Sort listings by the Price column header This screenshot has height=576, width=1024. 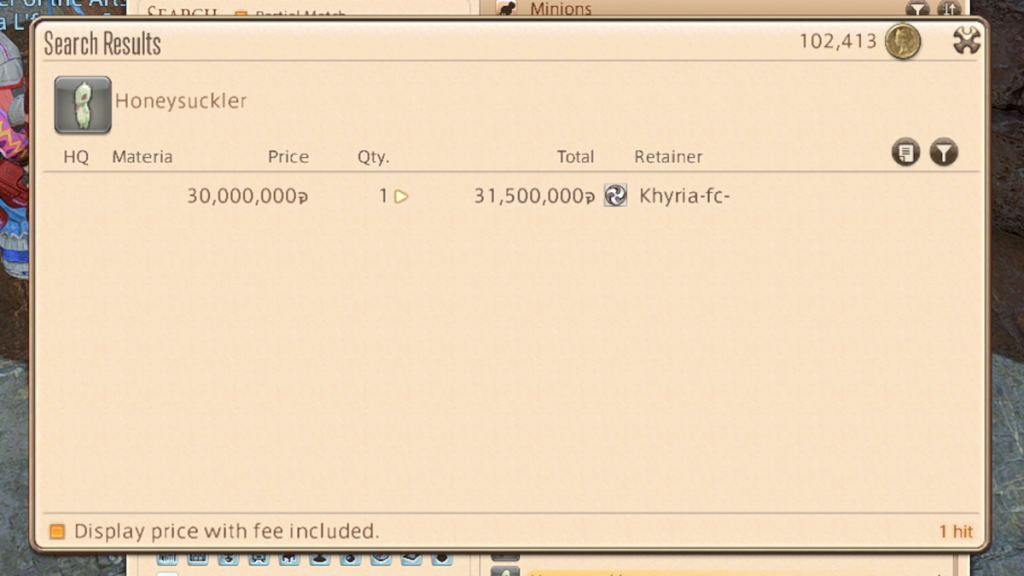(288, 157)
